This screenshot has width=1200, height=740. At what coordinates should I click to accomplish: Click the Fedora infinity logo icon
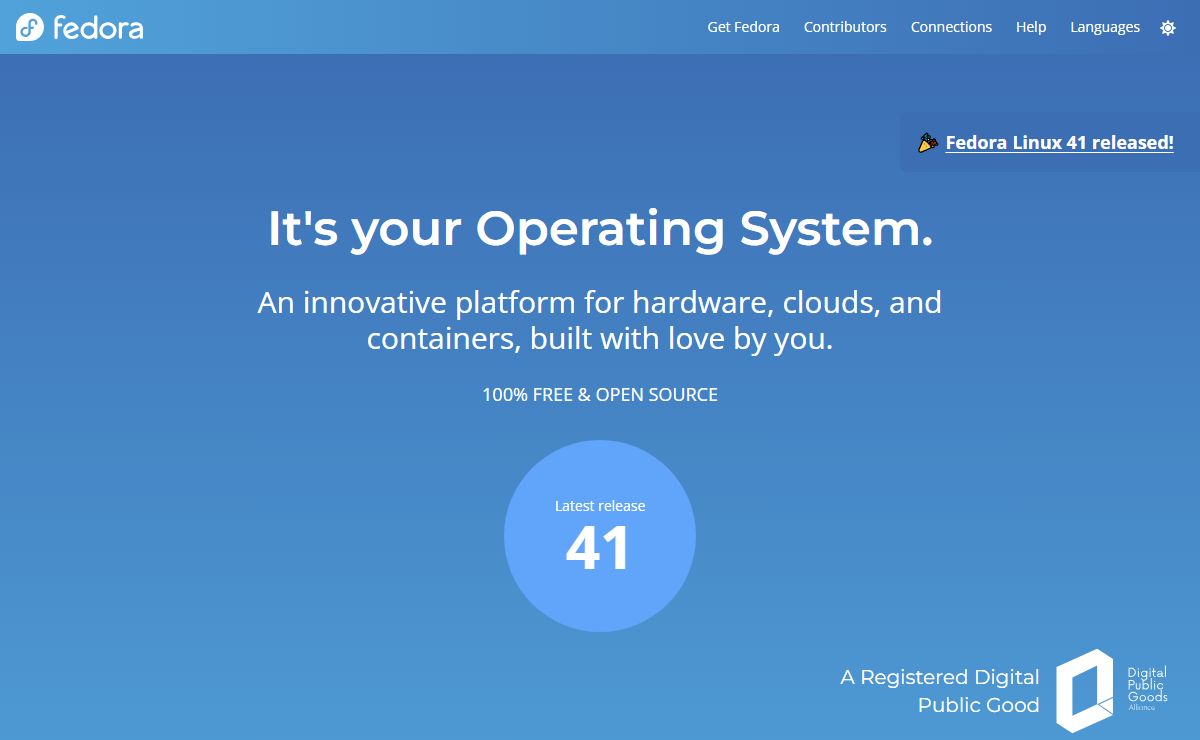[30, 28]
